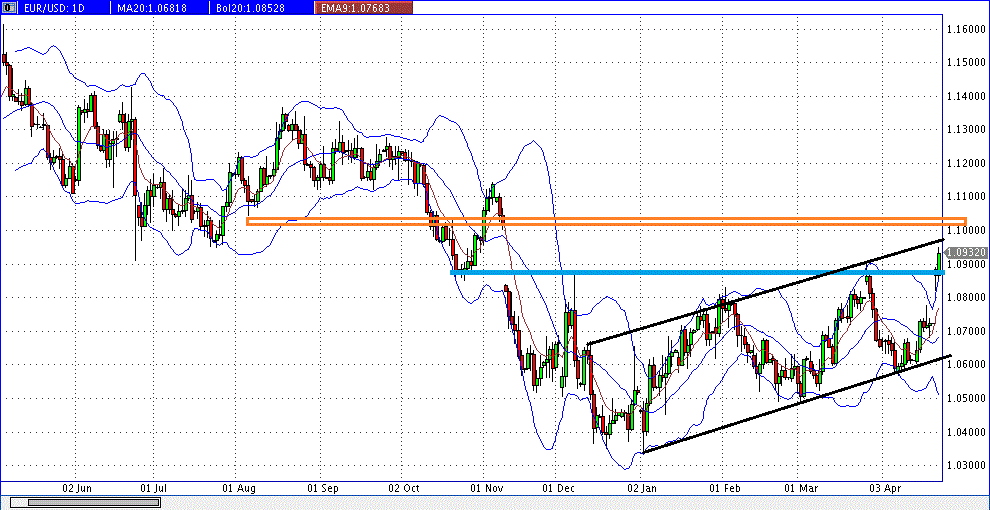Click the 1.15000 price axis label
Screen dimensions: 990x510
pyautogui.click(x=965, y=62)
